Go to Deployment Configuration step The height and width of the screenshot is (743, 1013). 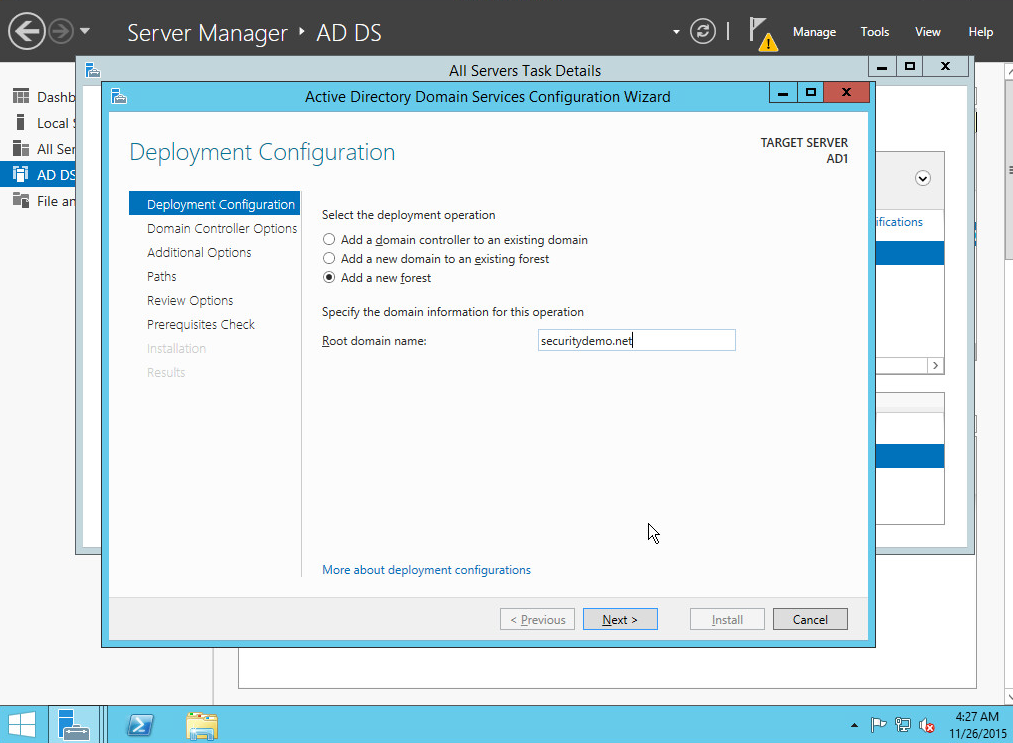(214, 204)
